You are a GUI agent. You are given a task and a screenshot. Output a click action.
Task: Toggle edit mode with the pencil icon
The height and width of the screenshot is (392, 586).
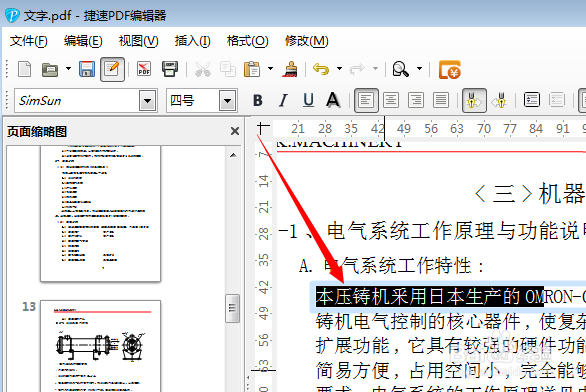point(112,69)
